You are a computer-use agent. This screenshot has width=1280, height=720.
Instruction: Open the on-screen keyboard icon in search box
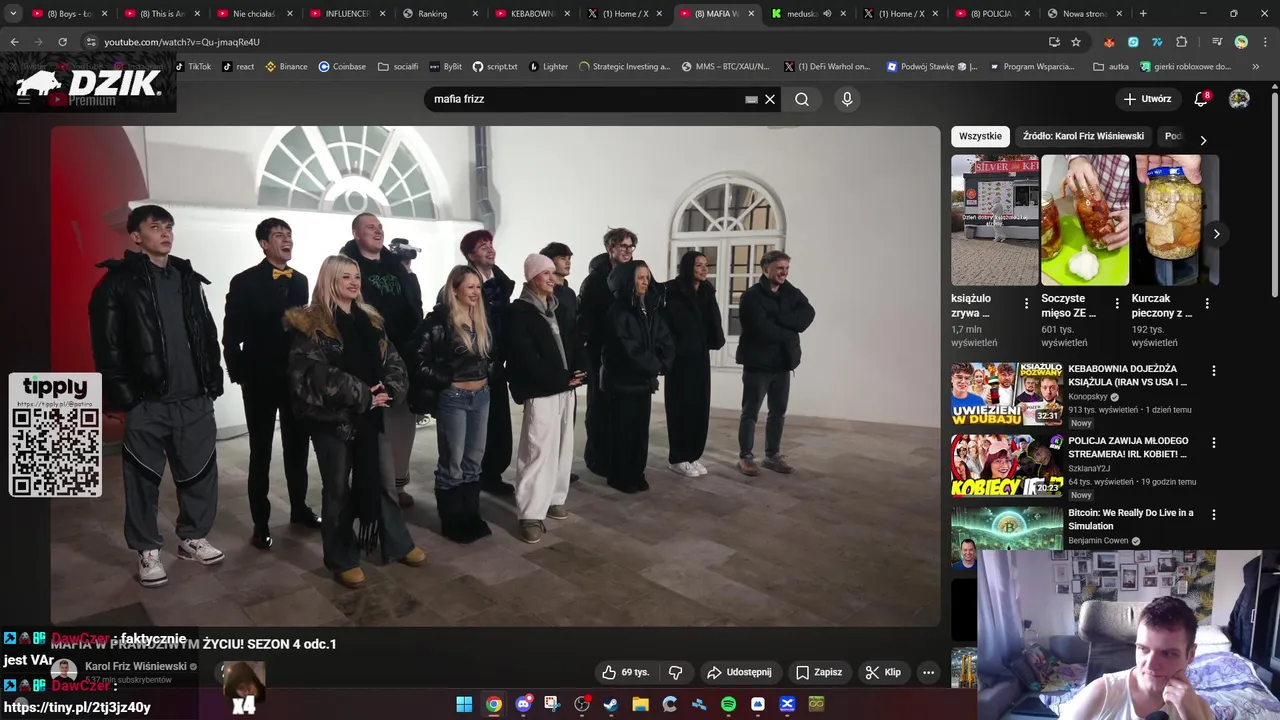[751, 99]
